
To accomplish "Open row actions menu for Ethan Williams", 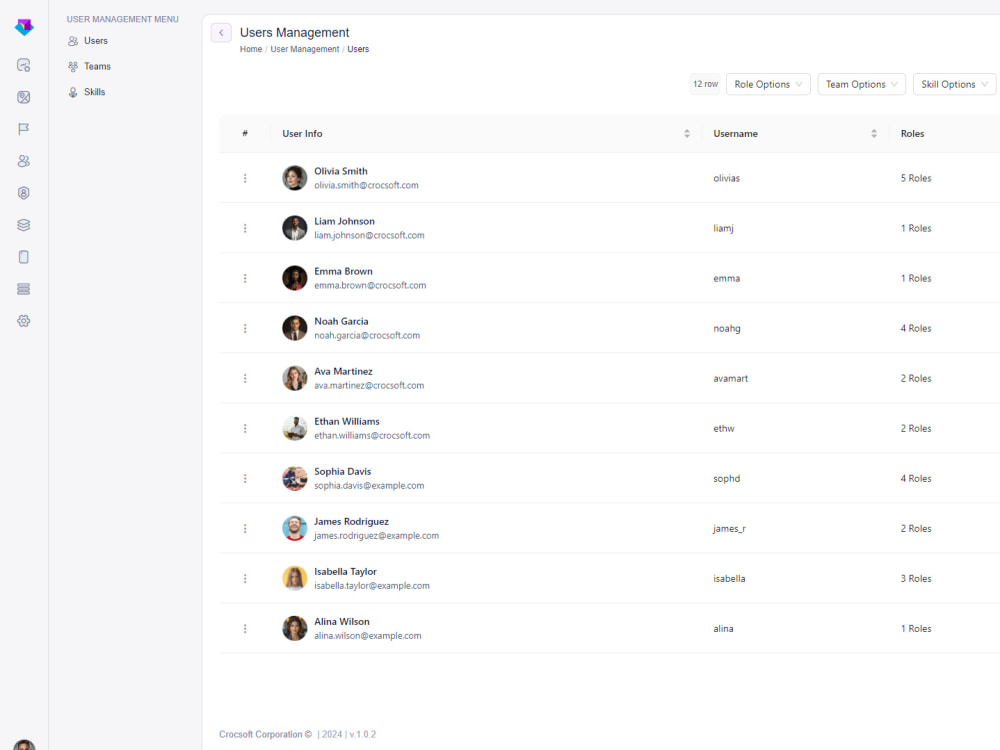I will point(245,429).
